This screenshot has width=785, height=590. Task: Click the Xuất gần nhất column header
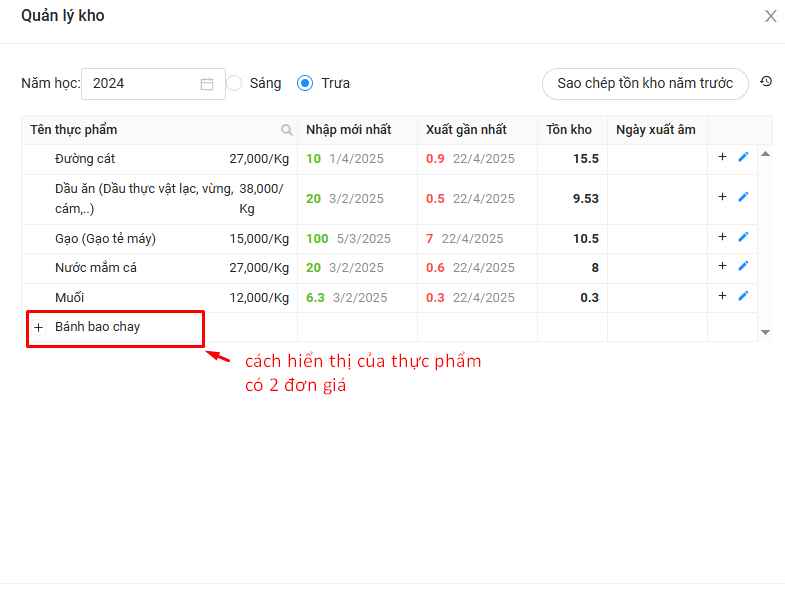pyautogui.click(x=466, y=130)
